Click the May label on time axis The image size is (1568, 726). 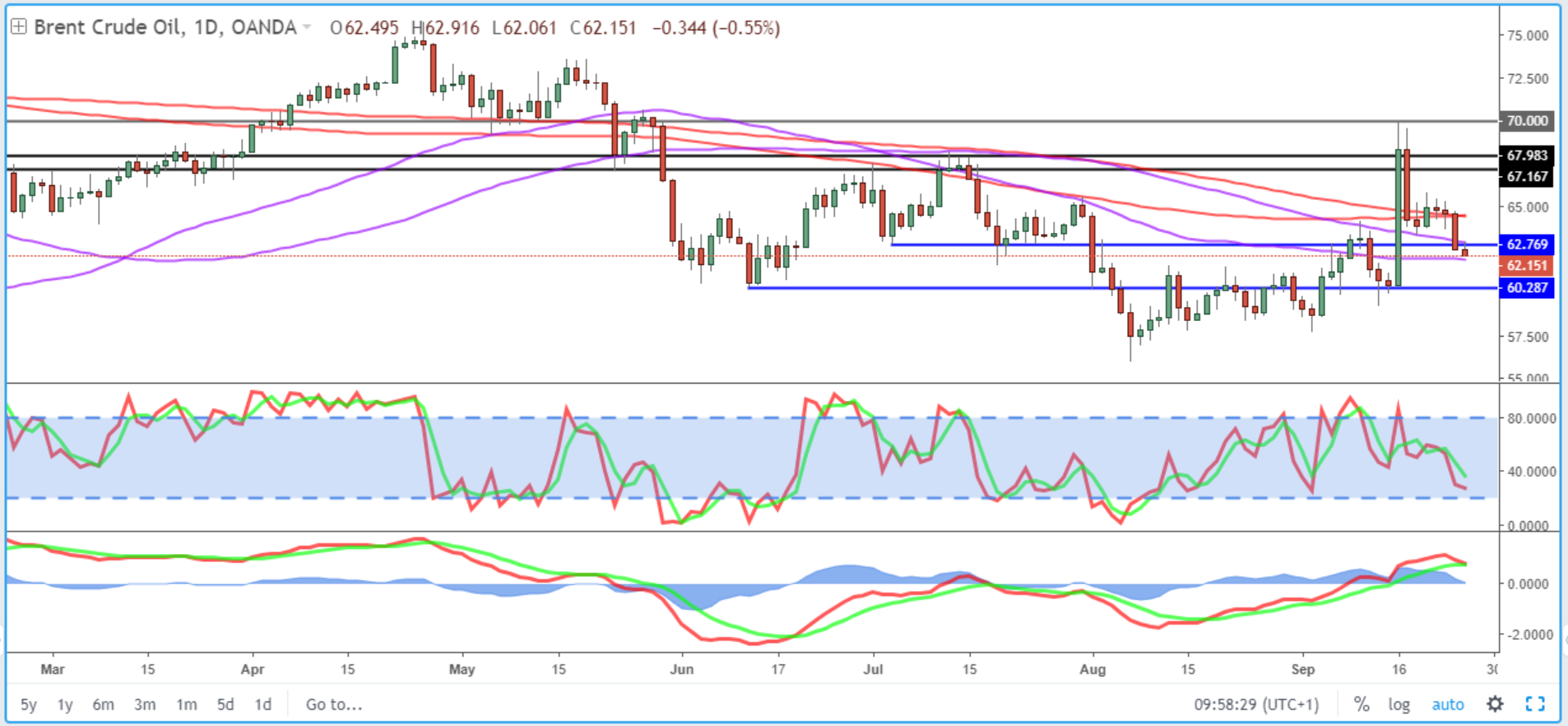462,669
